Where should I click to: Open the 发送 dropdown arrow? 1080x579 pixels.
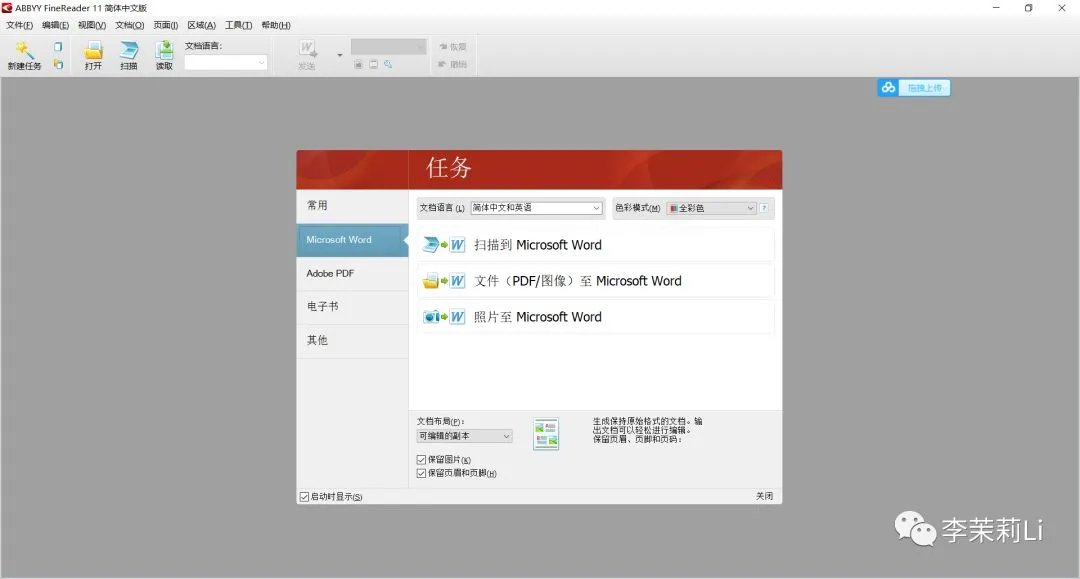[x=340, y=55]
